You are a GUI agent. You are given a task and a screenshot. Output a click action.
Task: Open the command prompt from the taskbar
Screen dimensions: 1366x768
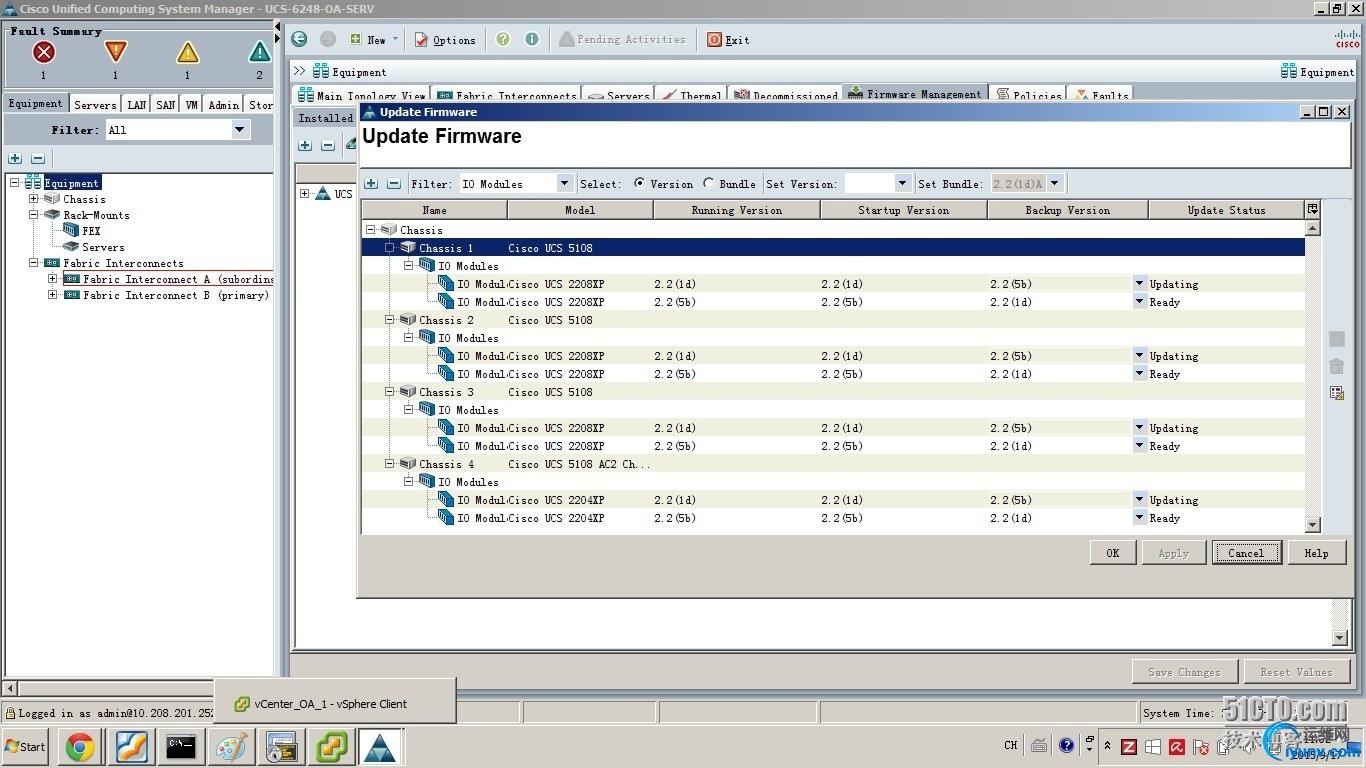[181, 746]
